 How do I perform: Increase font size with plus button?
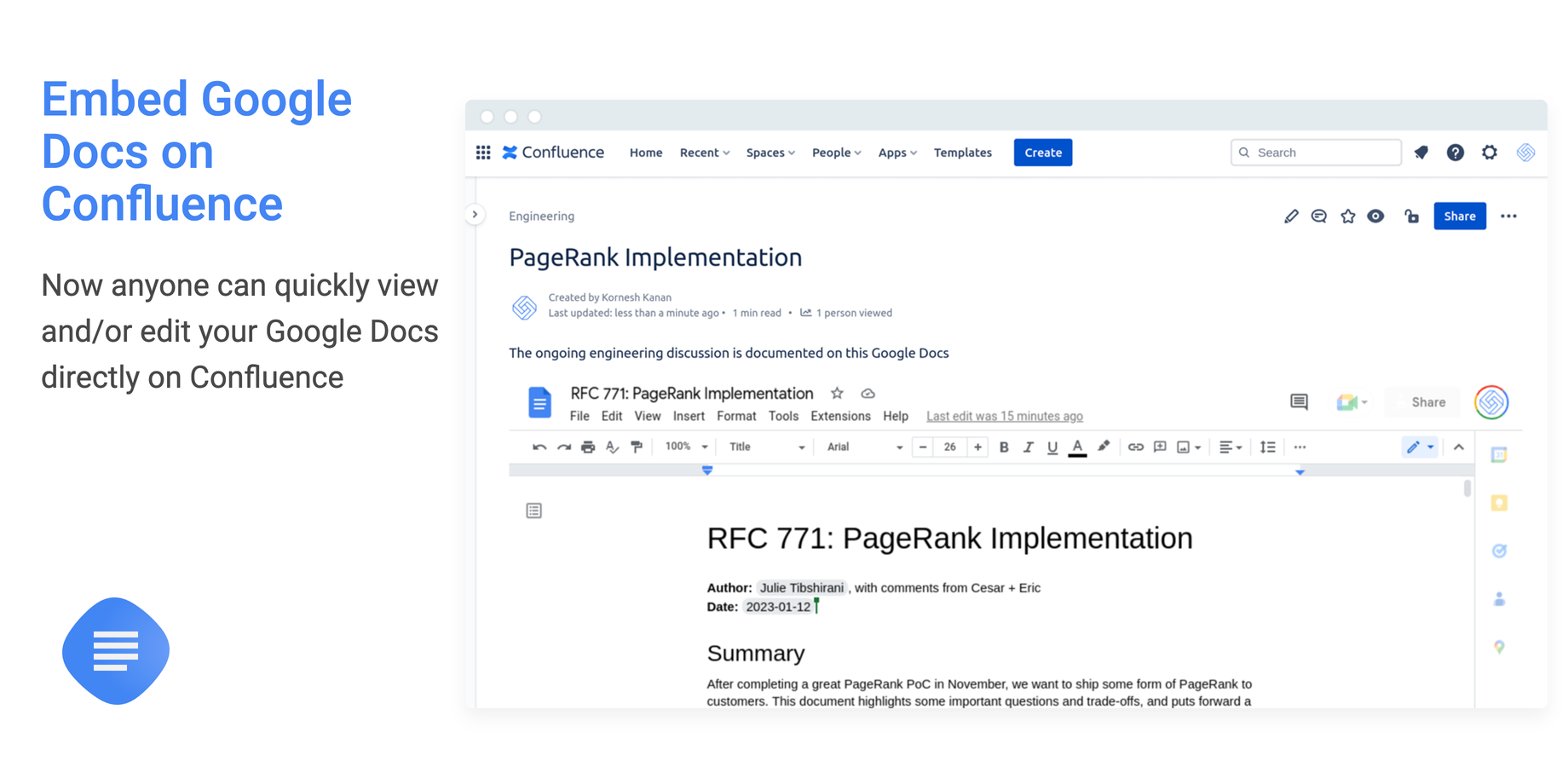(x=977, y=447)
